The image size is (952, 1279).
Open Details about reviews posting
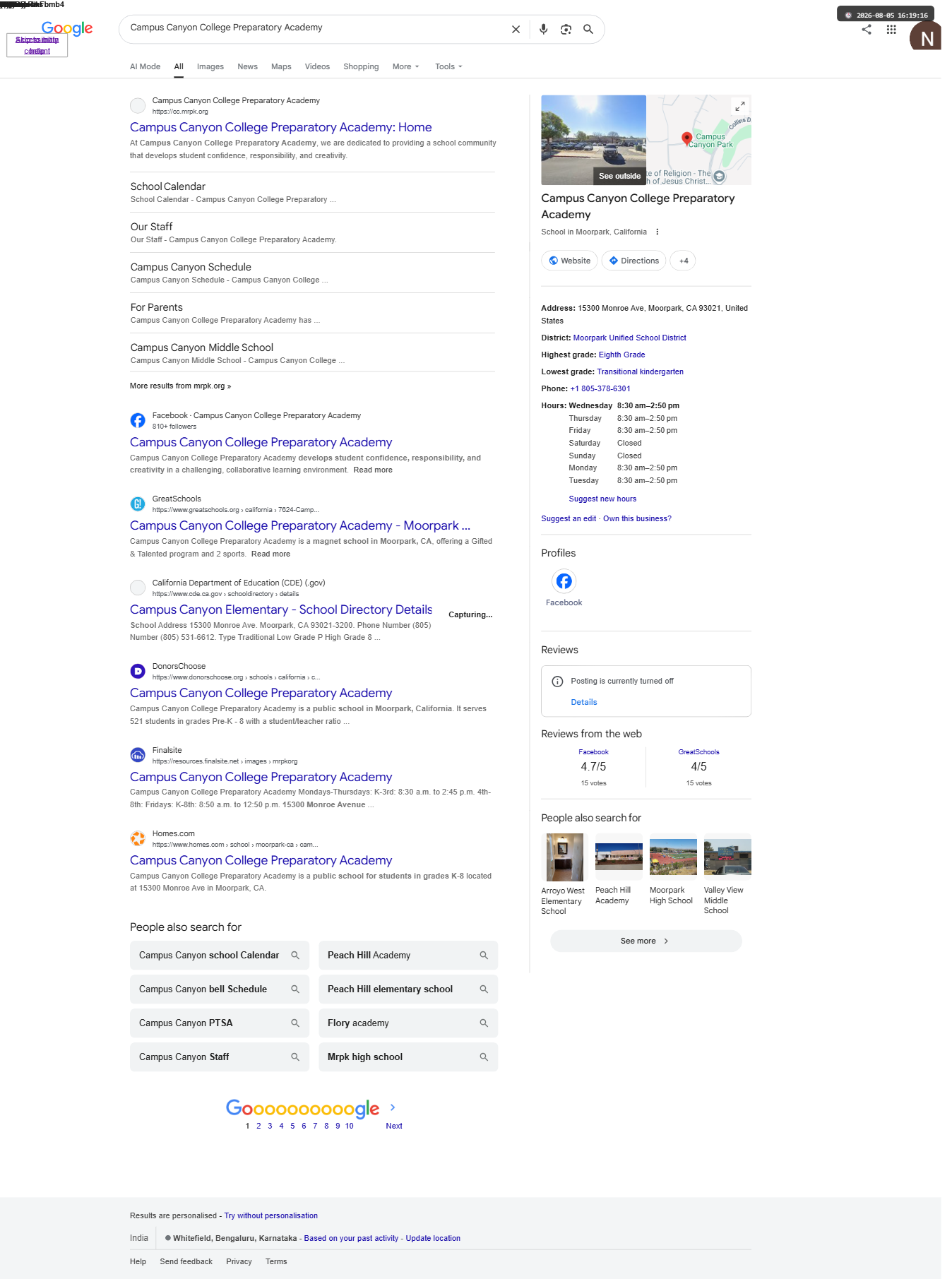[x=584, y=702]
